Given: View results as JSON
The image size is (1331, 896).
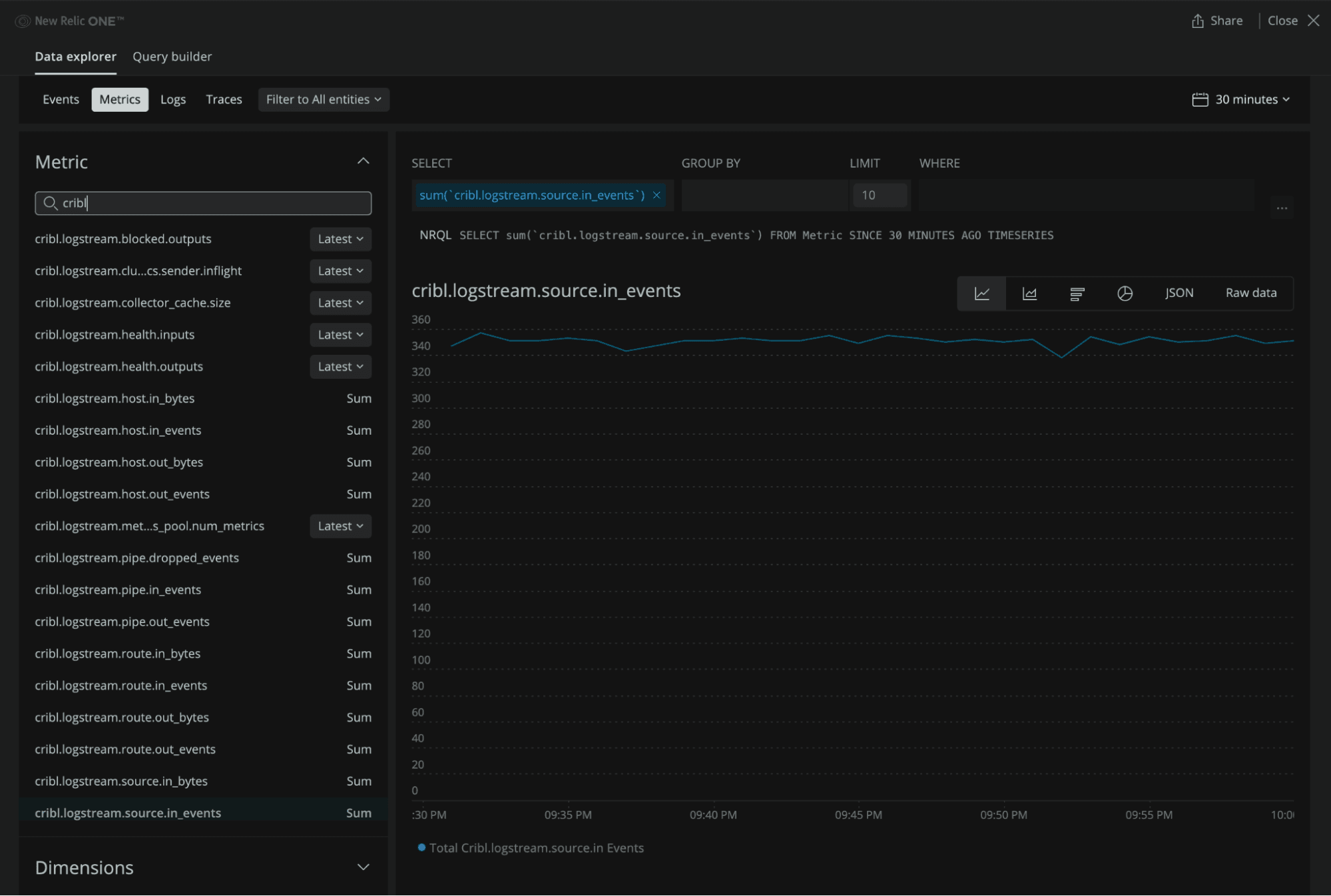Looking at the screenshot, I should [x=1179, y=293].
